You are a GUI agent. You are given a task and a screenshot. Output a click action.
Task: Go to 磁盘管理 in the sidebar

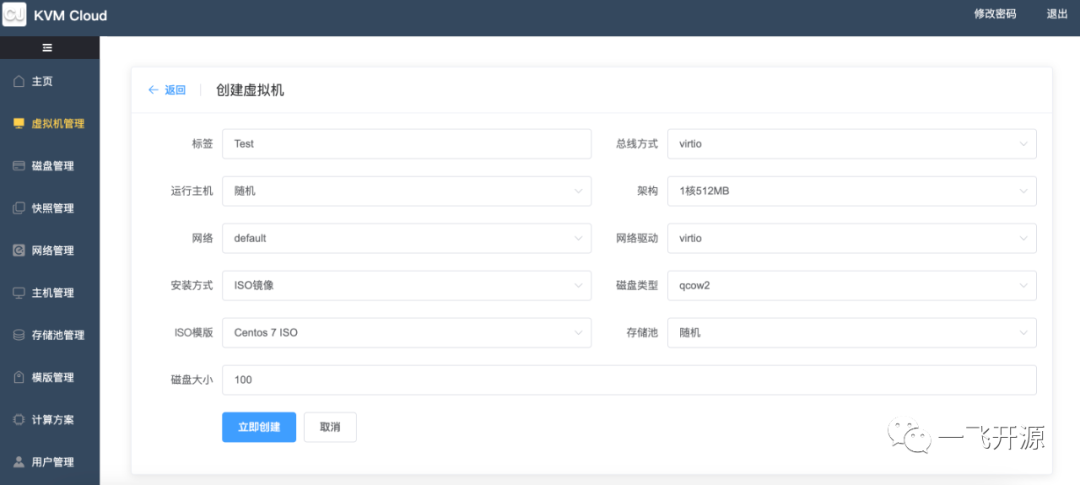click(50, 166)
